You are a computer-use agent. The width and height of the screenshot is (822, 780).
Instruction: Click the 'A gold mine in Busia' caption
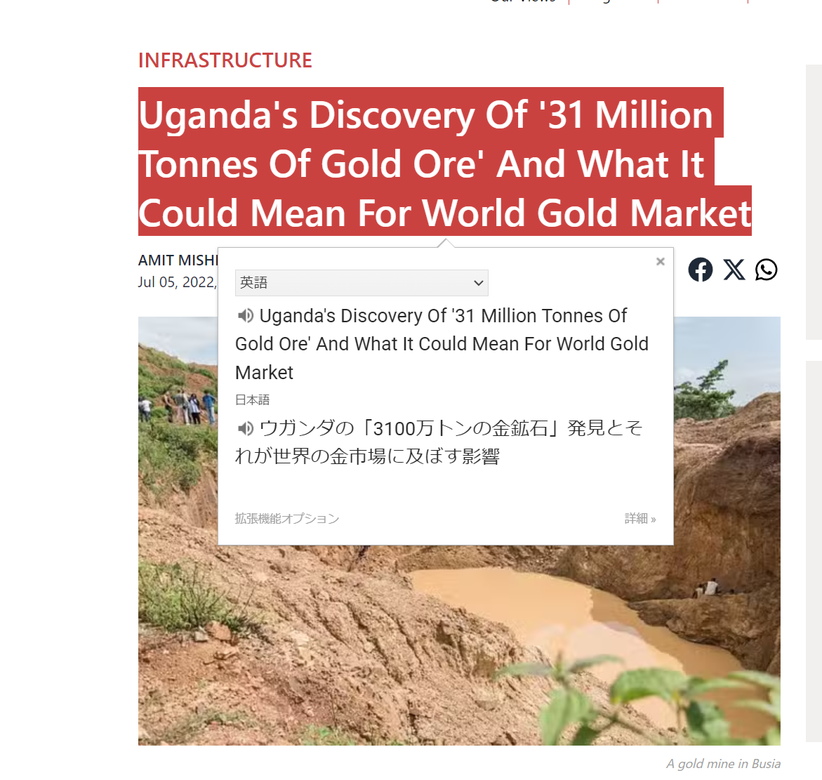tap(723, 764)
